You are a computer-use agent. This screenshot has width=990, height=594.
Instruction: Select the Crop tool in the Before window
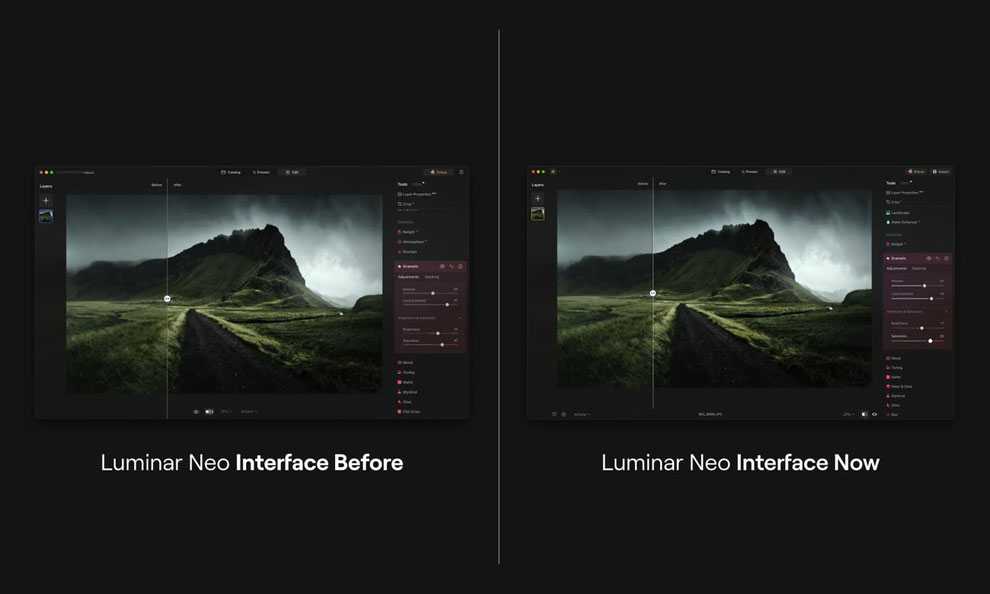(405, 204)
